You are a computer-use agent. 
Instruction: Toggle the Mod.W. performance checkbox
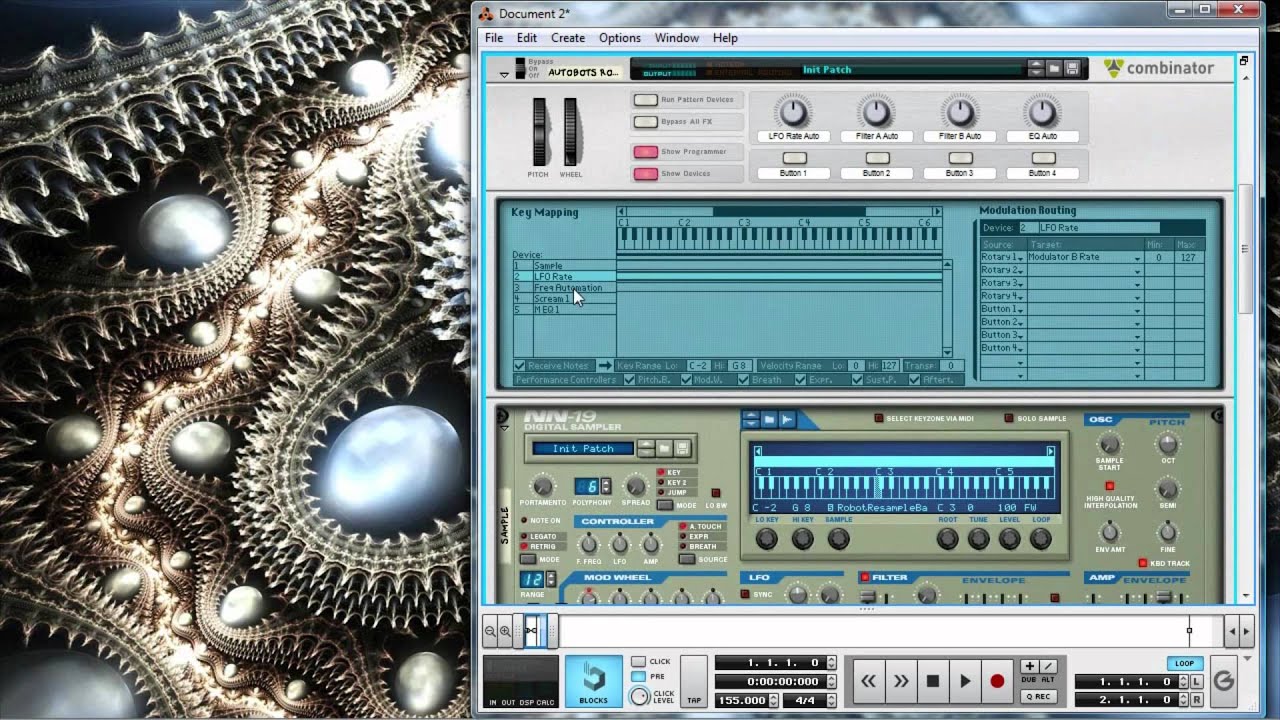686,380
